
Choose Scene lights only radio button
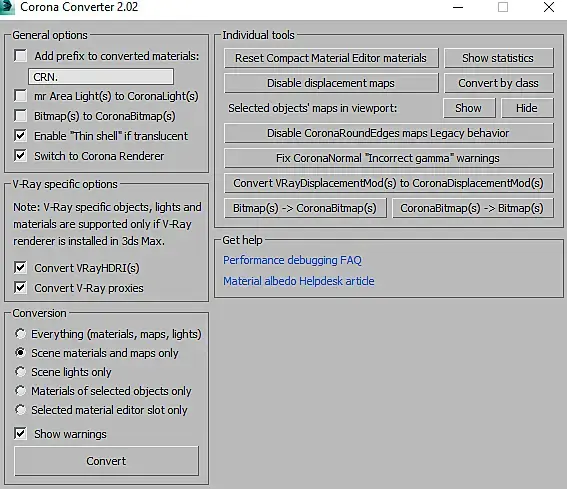coord(20,372)
